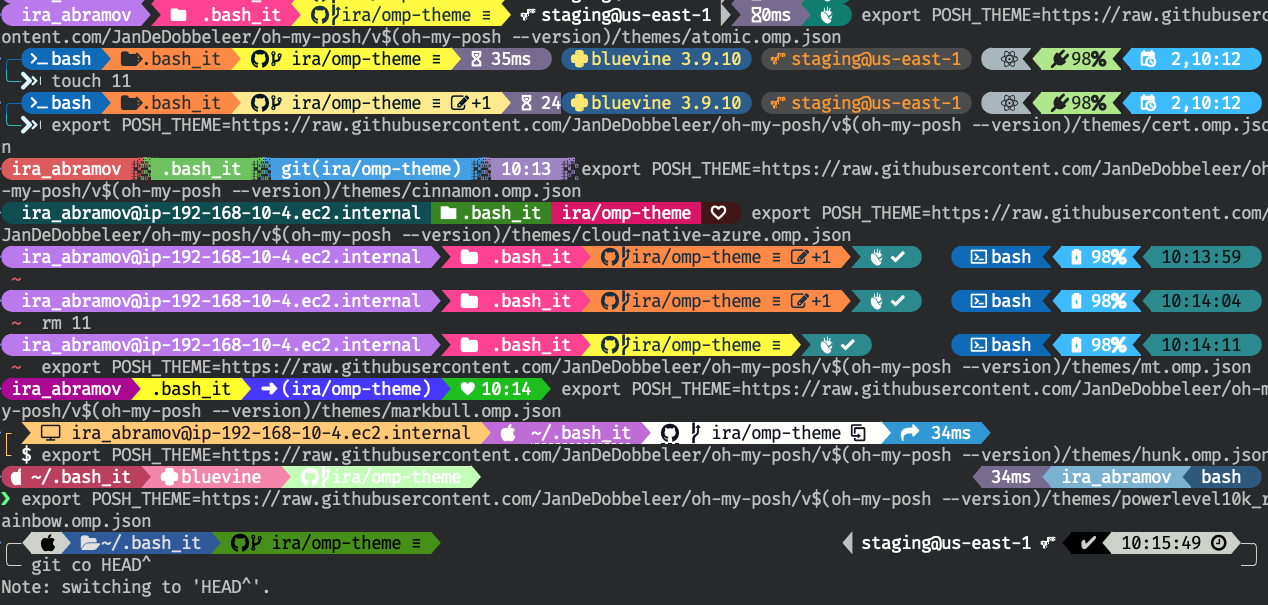1268x605 pixels.
Task: Click the Apple logo in the gray prompt segment
Action: coord(47,543)
